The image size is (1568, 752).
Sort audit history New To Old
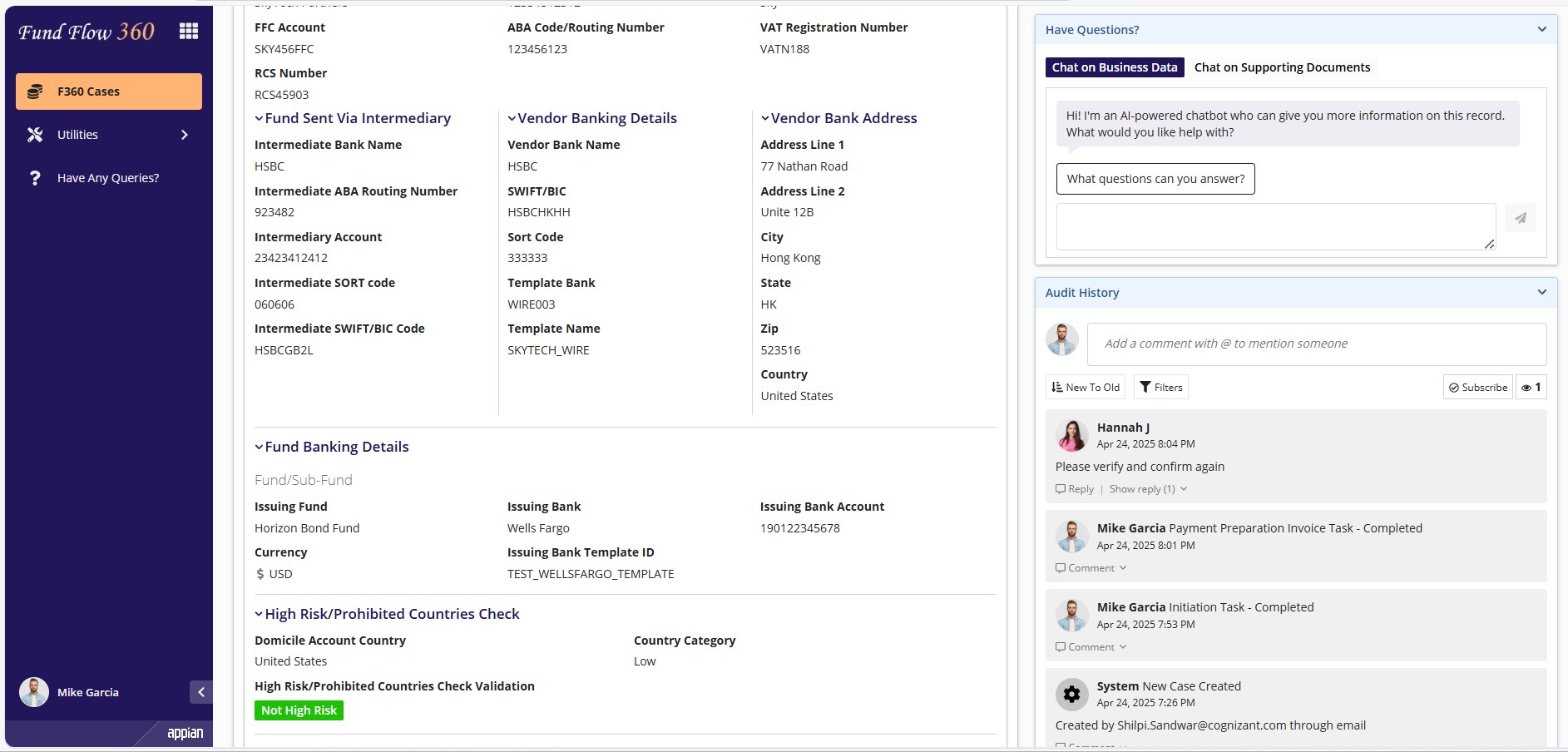1086,387
